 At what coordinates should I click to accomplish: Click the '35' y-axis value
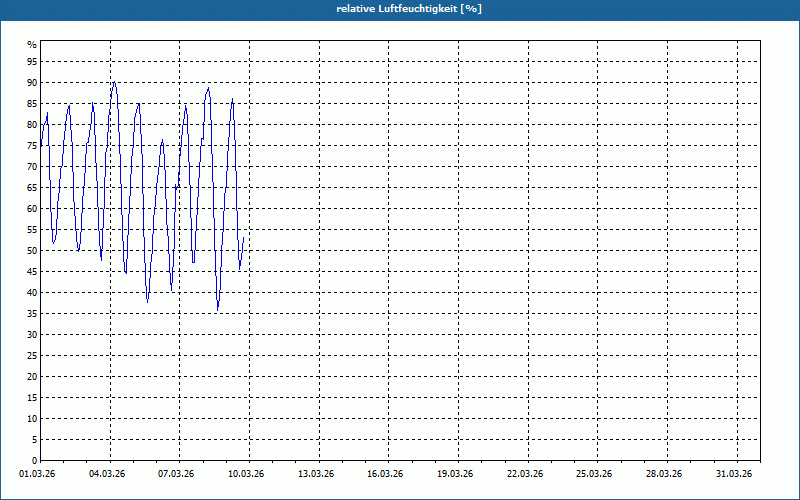tap(32, 314)
